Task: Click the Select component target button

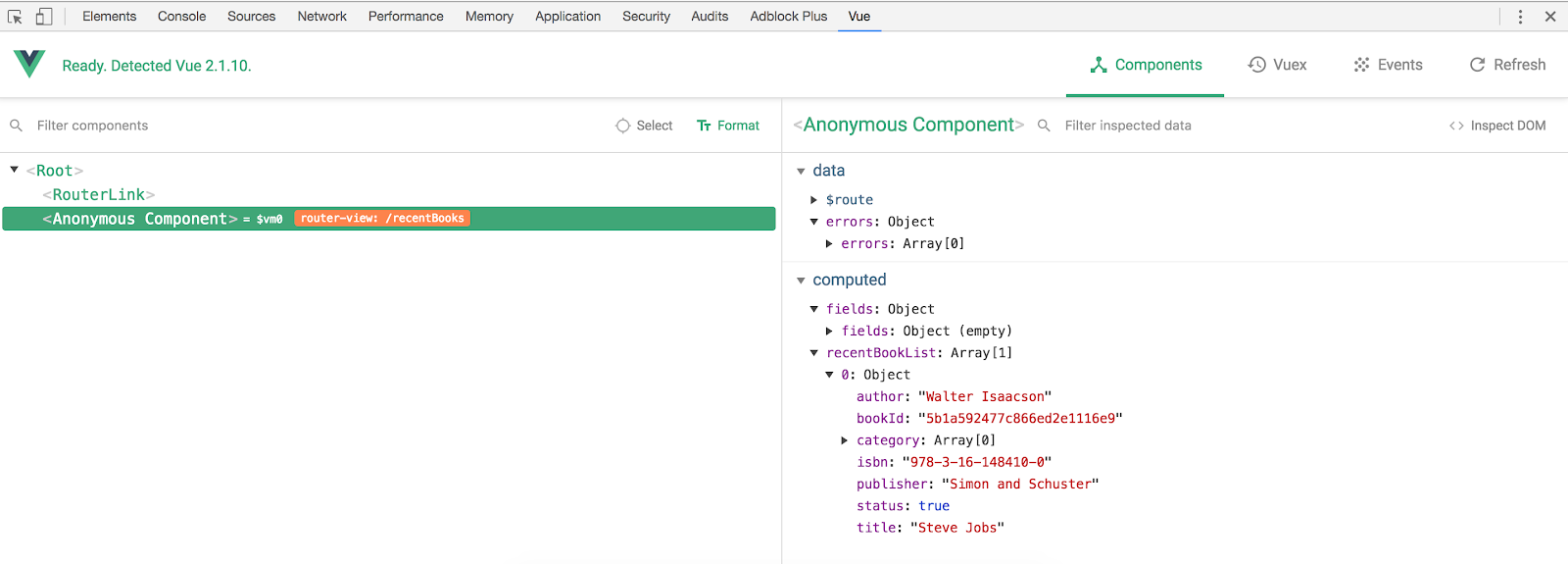Action: tap(644, 126)
